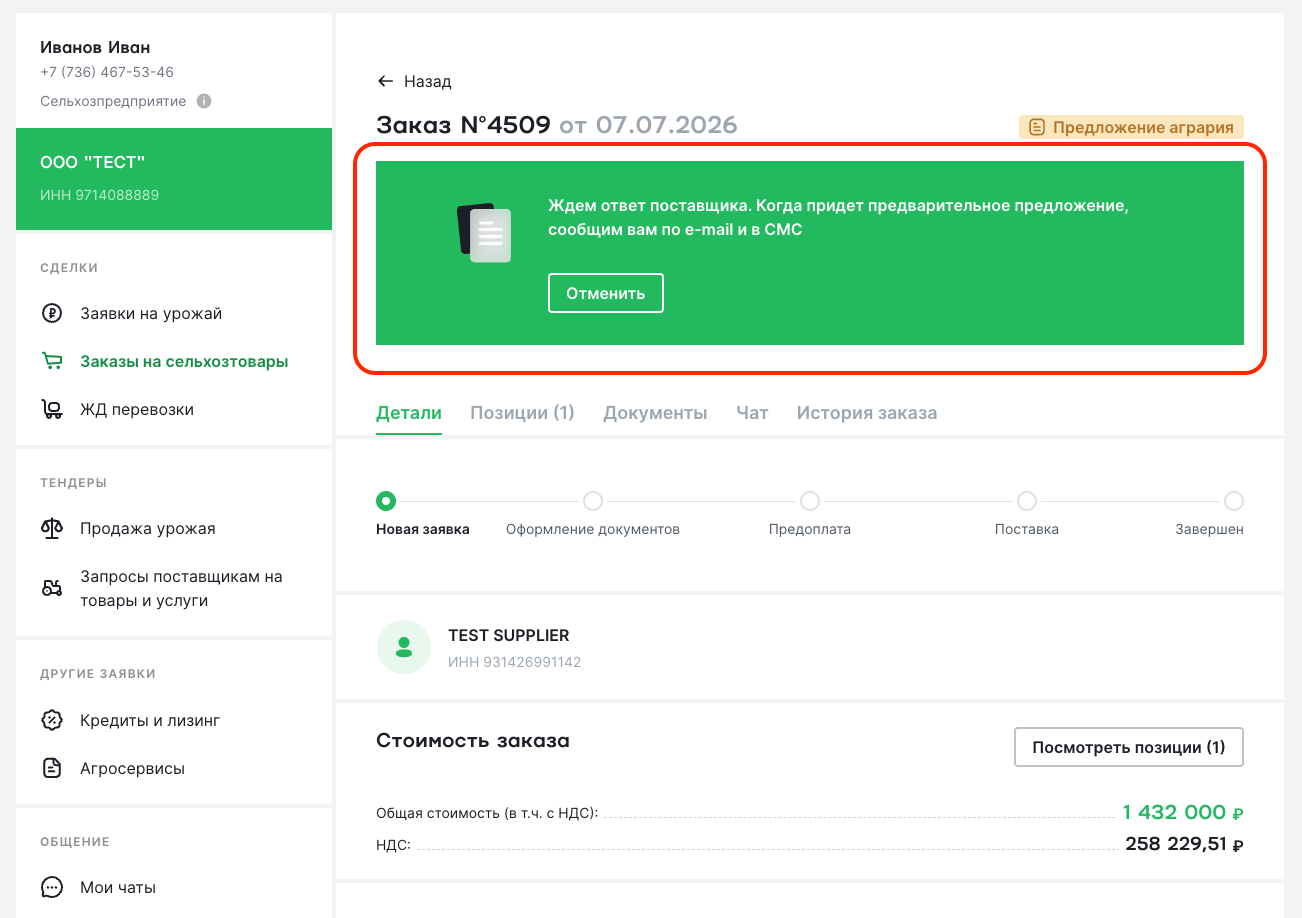Click the total cost 1 432 000 ₽

1183,812
